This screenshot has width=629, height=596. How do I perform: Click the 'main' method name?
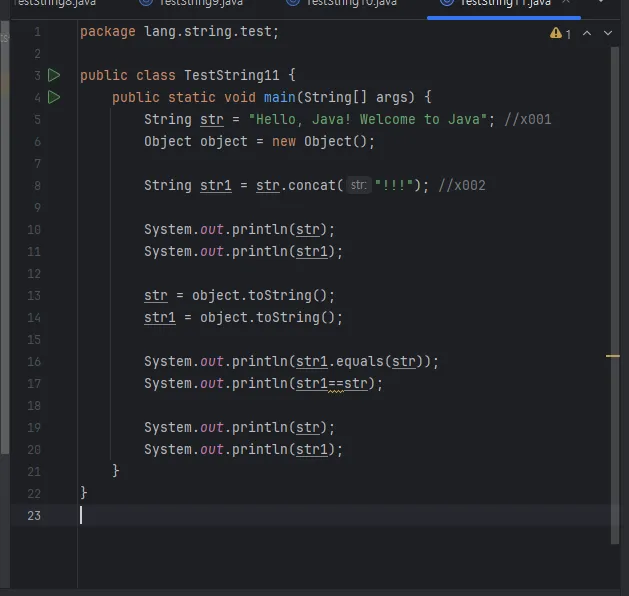pyautogui.click(x=280, y=97)
